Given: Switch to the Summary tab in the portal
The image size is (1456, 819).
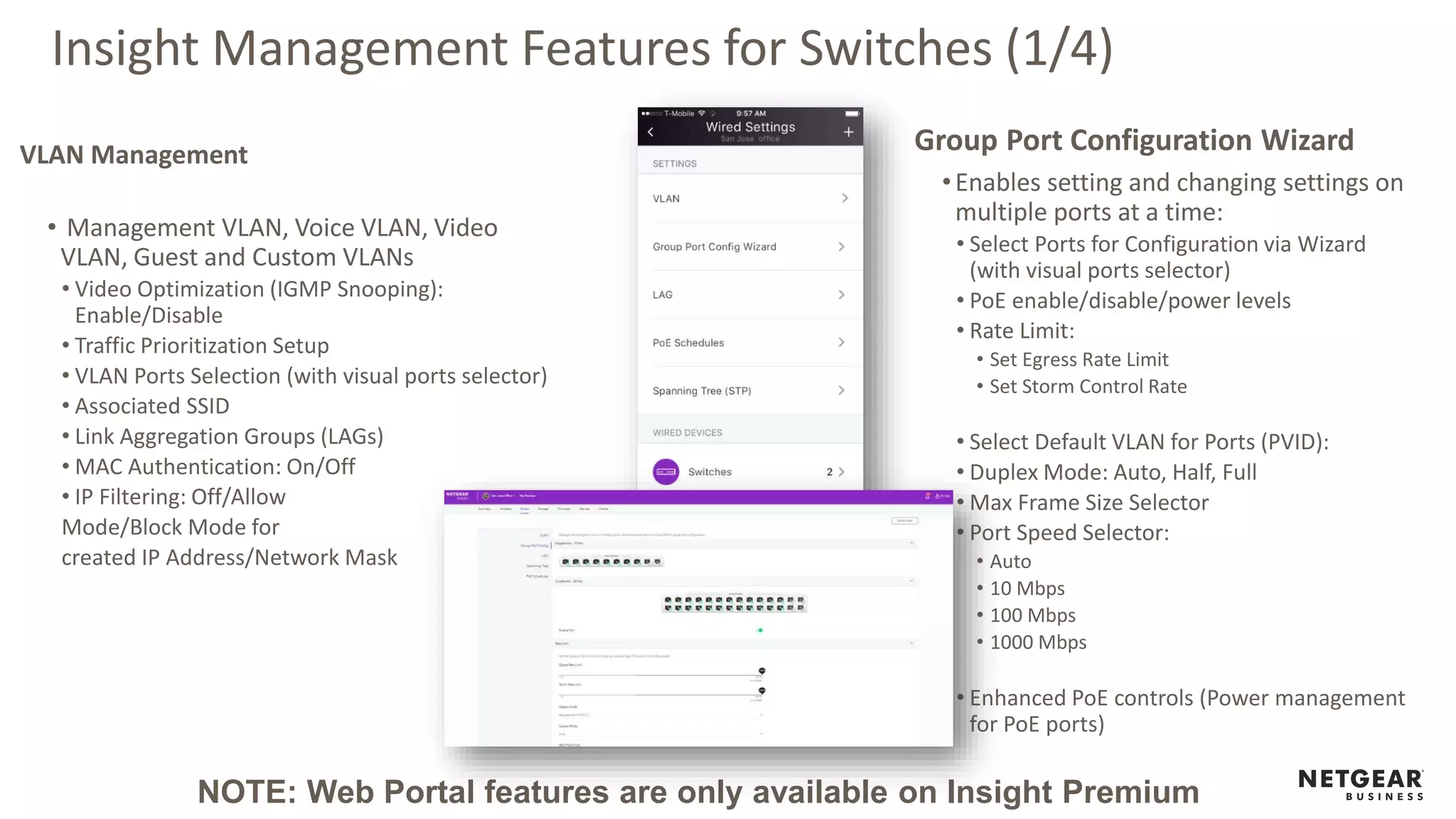Looking at the screenshot, I should tap(484, 508).
